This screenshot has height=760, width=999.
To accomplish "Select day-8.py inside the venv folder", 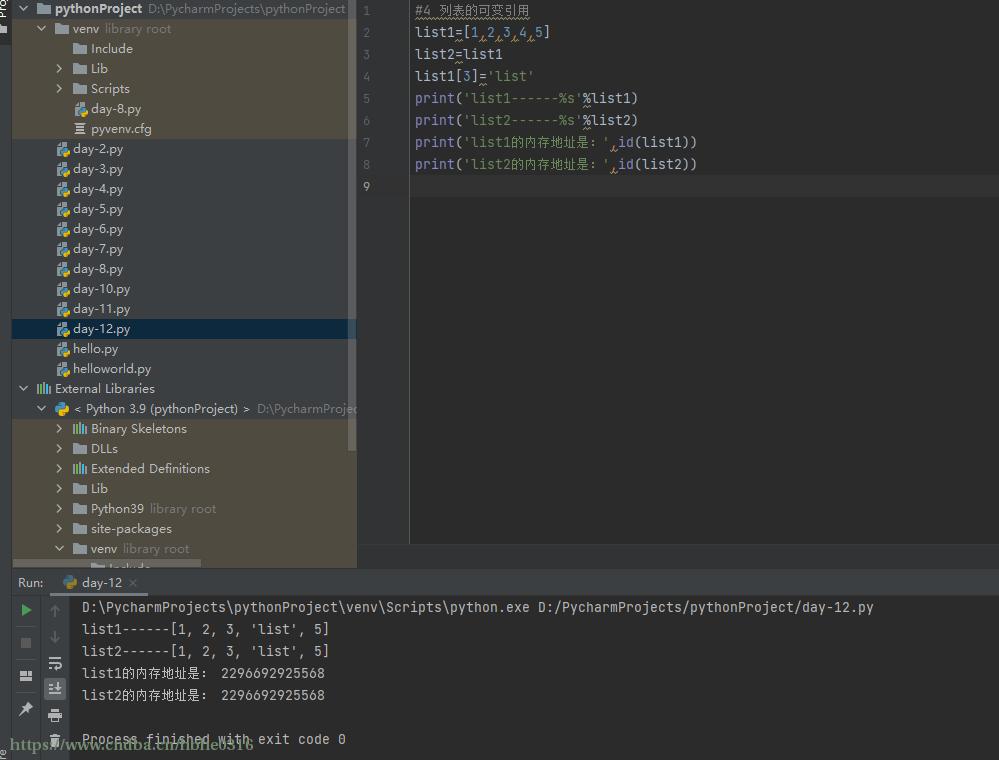I will point(115,108).
